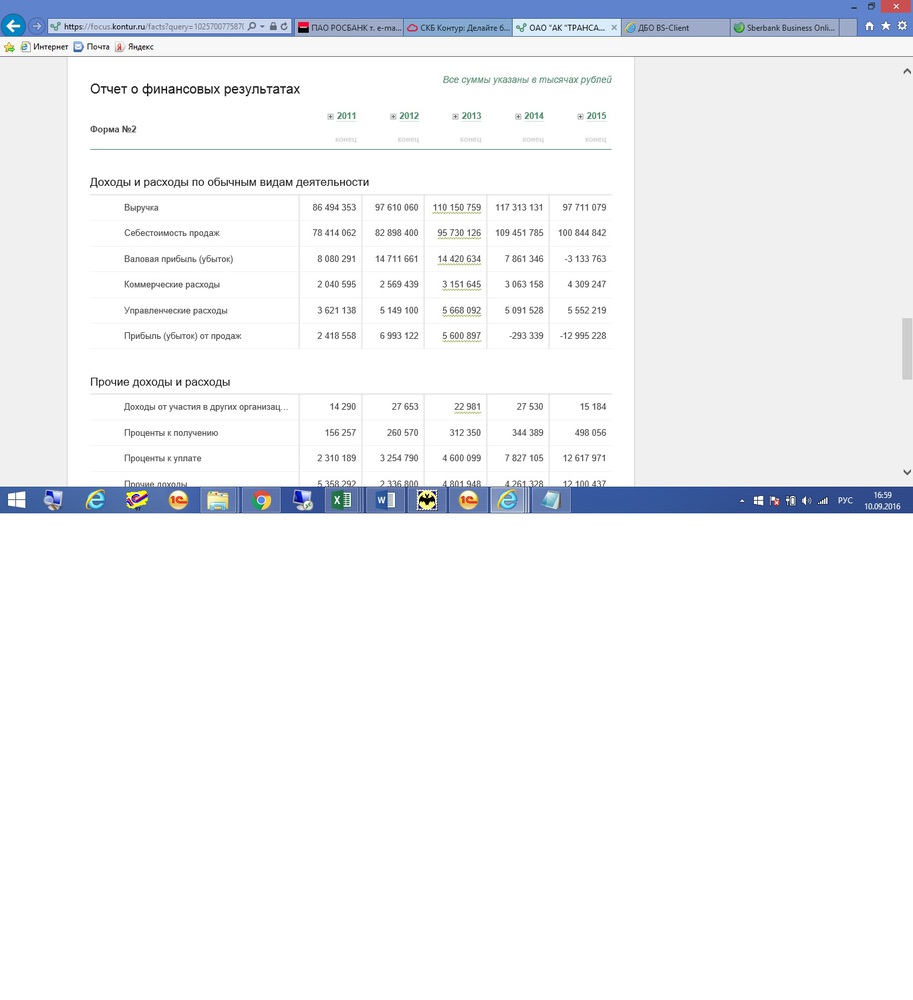Click 2013 commercial expenses 3 151 645
Screen dimensions: 913x1000
[x=462, y=284]
